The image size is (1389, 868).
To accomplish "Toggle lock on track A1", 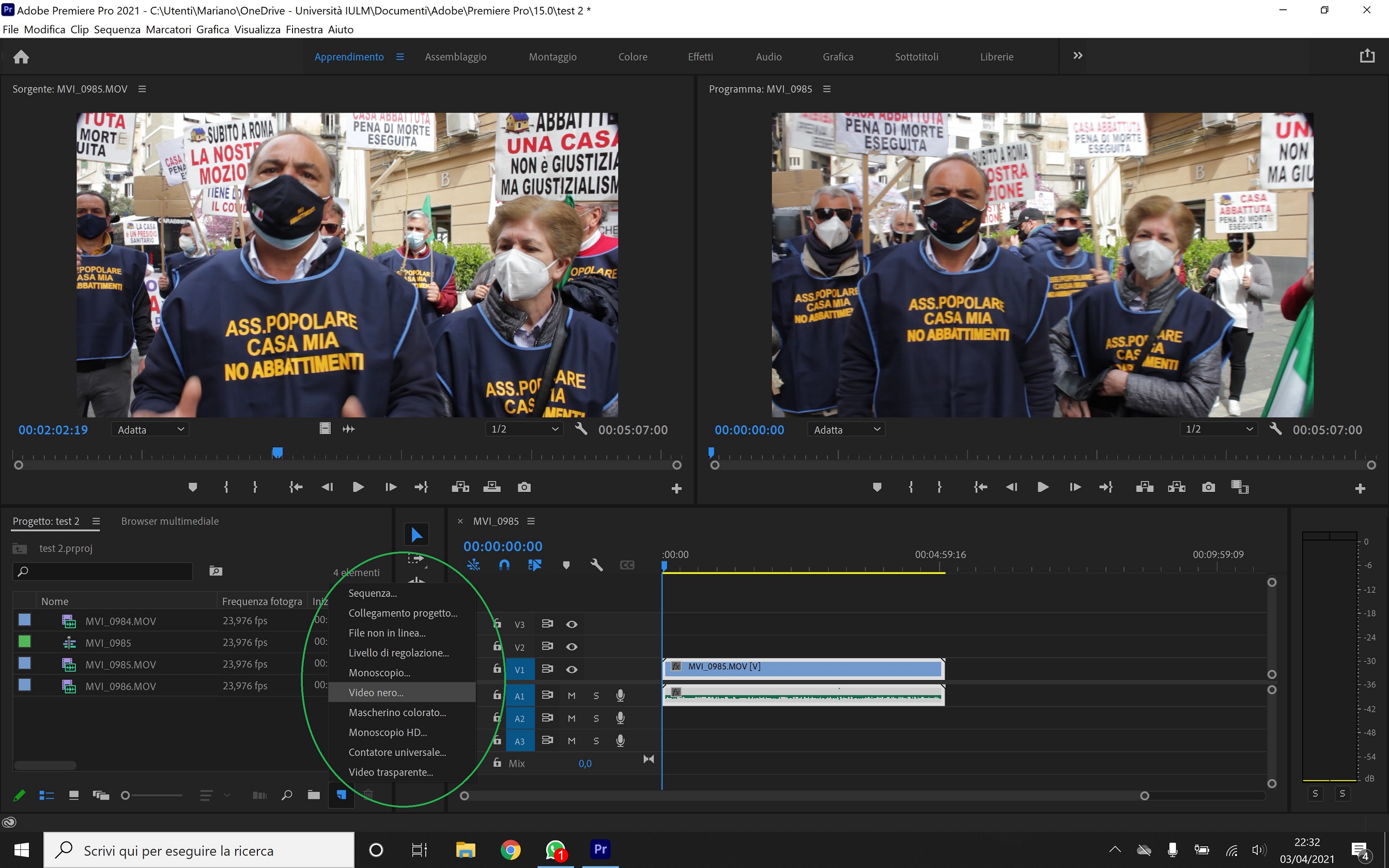I will pos(497,695).
